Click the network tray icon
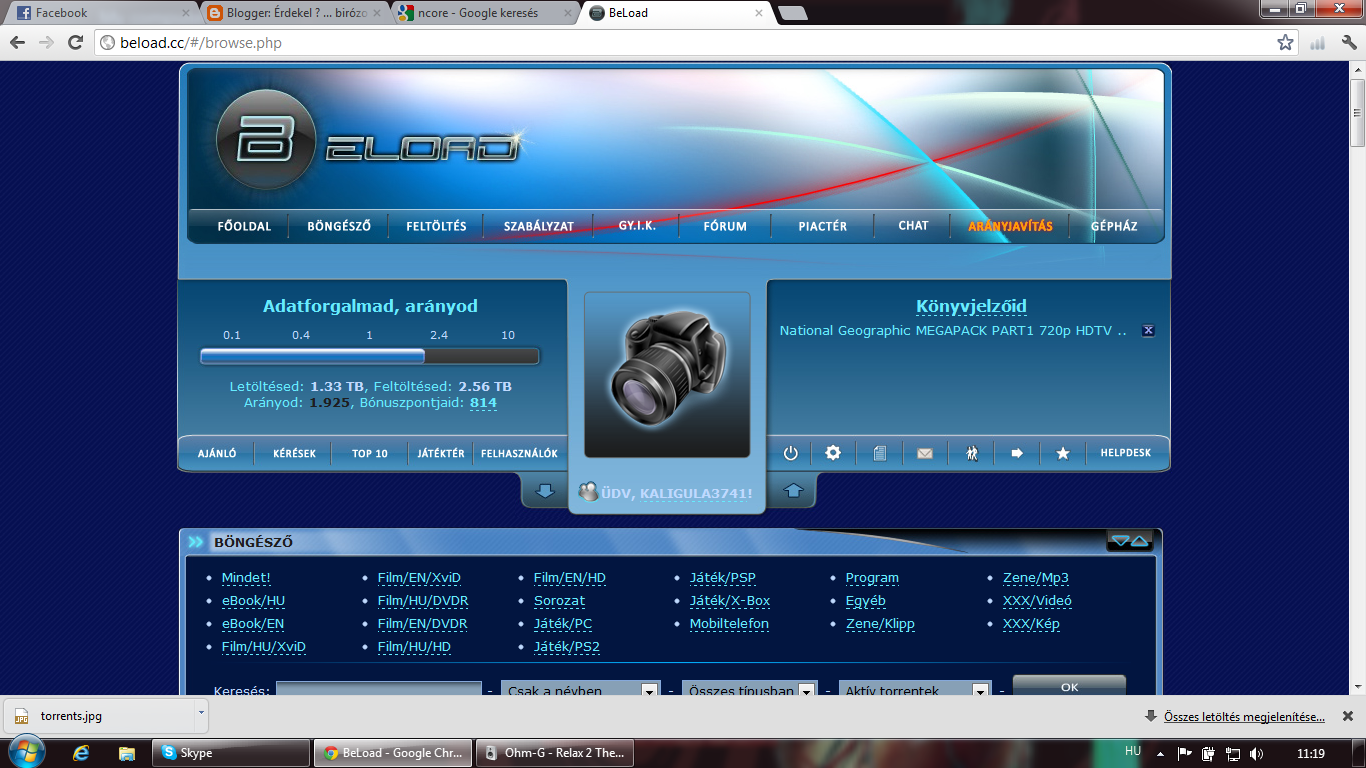The image size is (1366, 768). pos(1232,753)
